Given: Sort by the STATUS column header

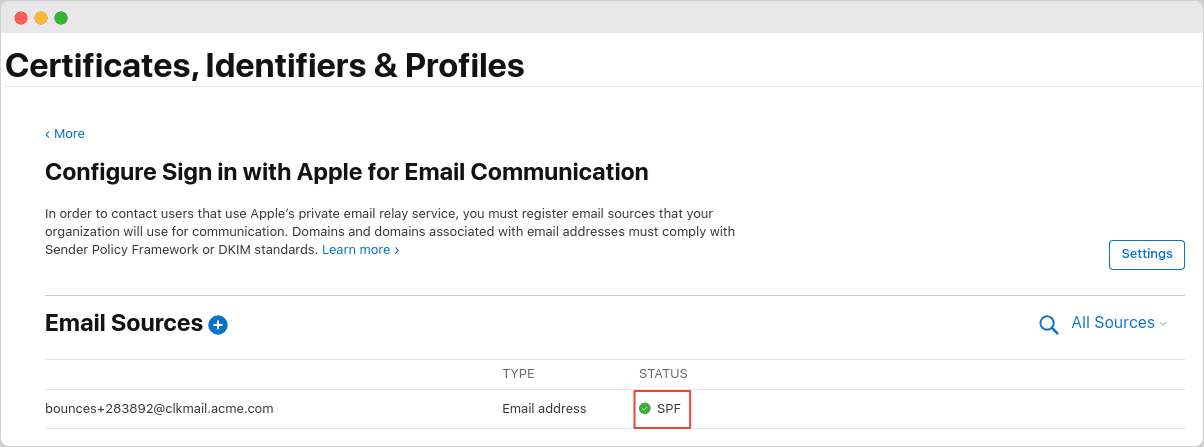Looking at the screenshot, I should point(663,374).
